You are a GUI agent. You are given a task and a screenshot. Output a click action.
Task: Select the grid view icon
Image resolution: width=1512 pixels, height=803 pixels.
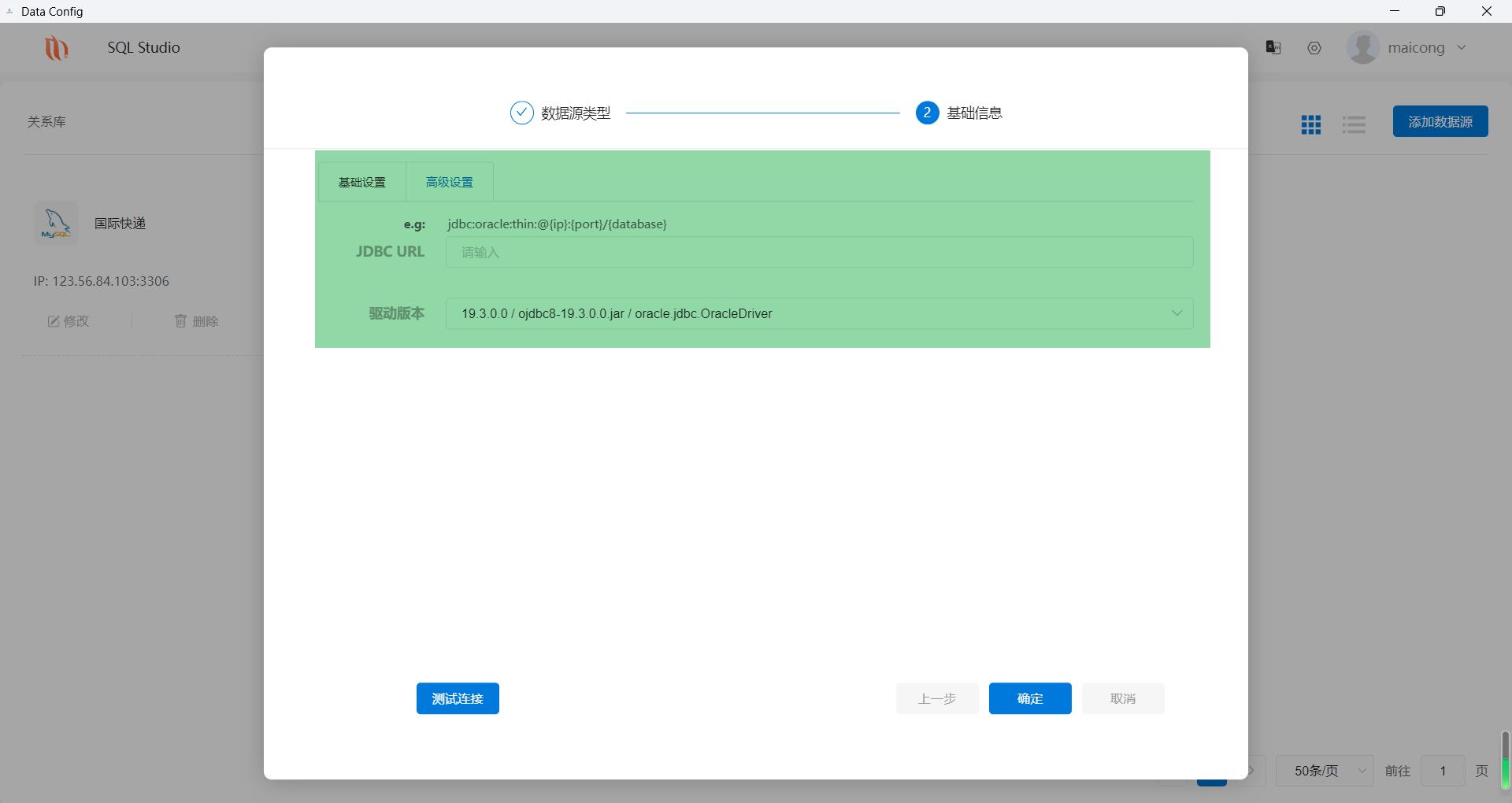[x=1310, y=124]
